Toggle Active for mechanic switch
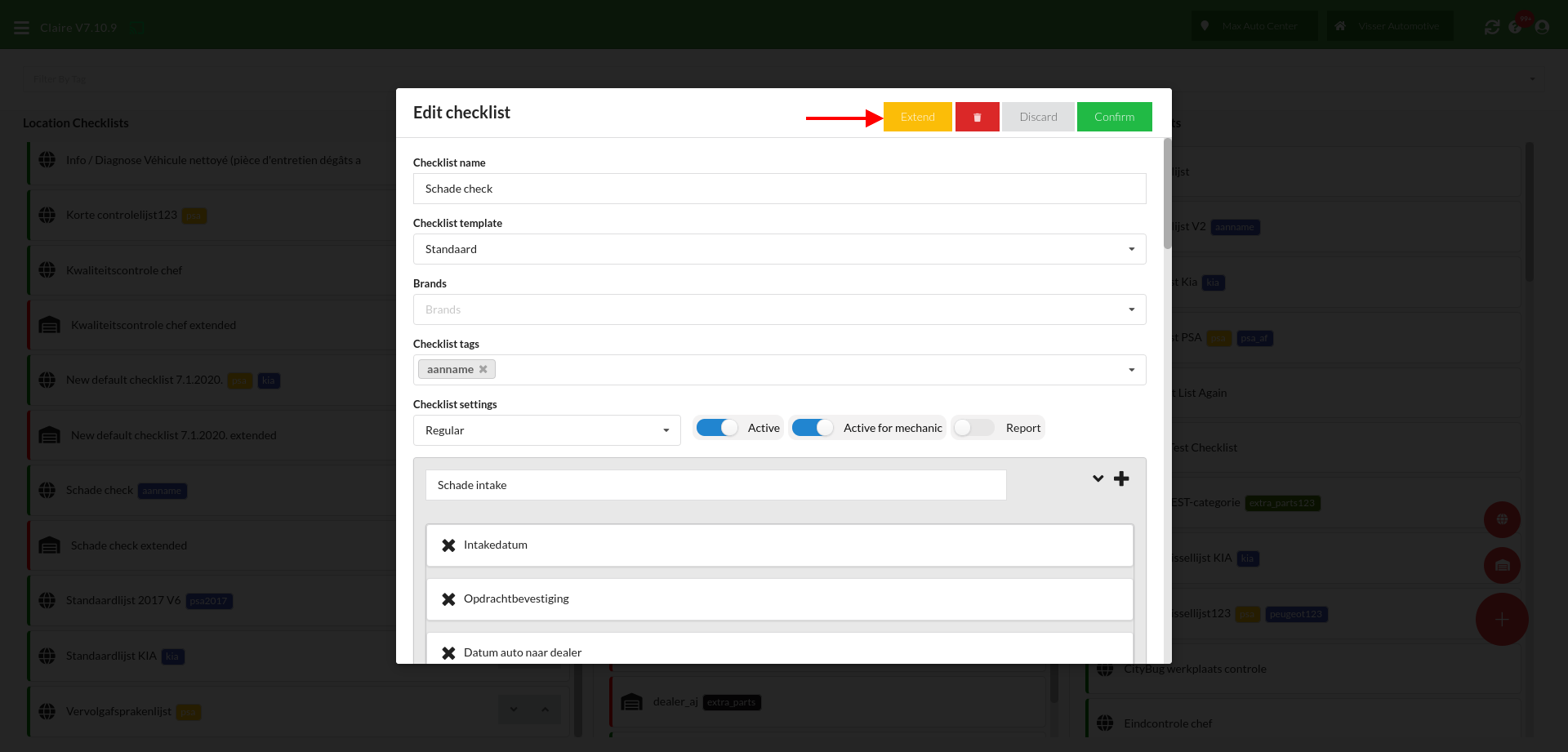This screenshot has height=752, width=1568. (x=813, y=428)
